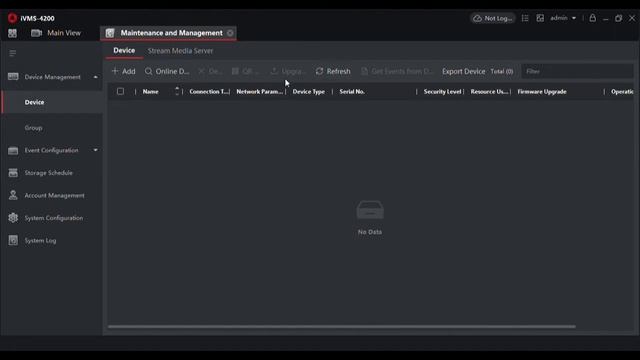Click the Account Management person icon

[13, 195]
